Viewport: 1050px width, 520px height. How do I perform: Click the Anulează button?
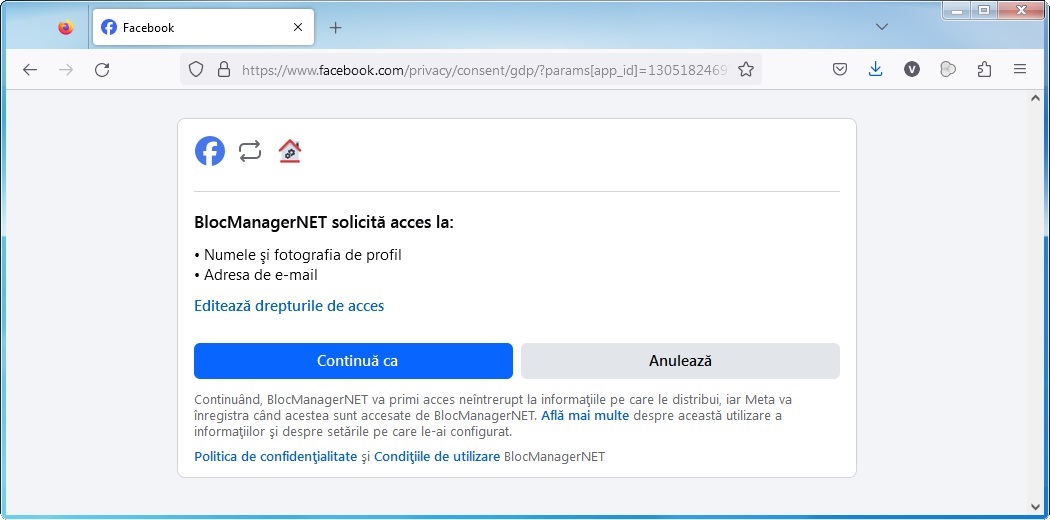pos(680,361)
